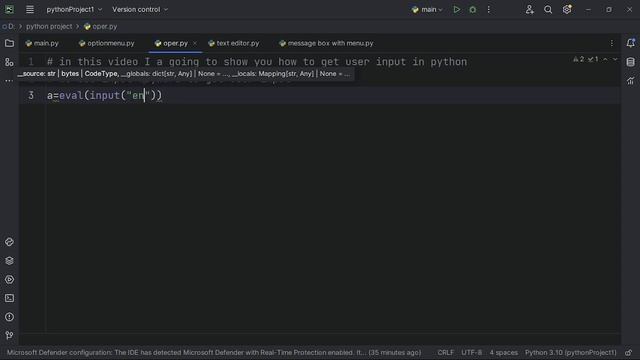Jump to previous highlighted error arrow

[605, 60]
